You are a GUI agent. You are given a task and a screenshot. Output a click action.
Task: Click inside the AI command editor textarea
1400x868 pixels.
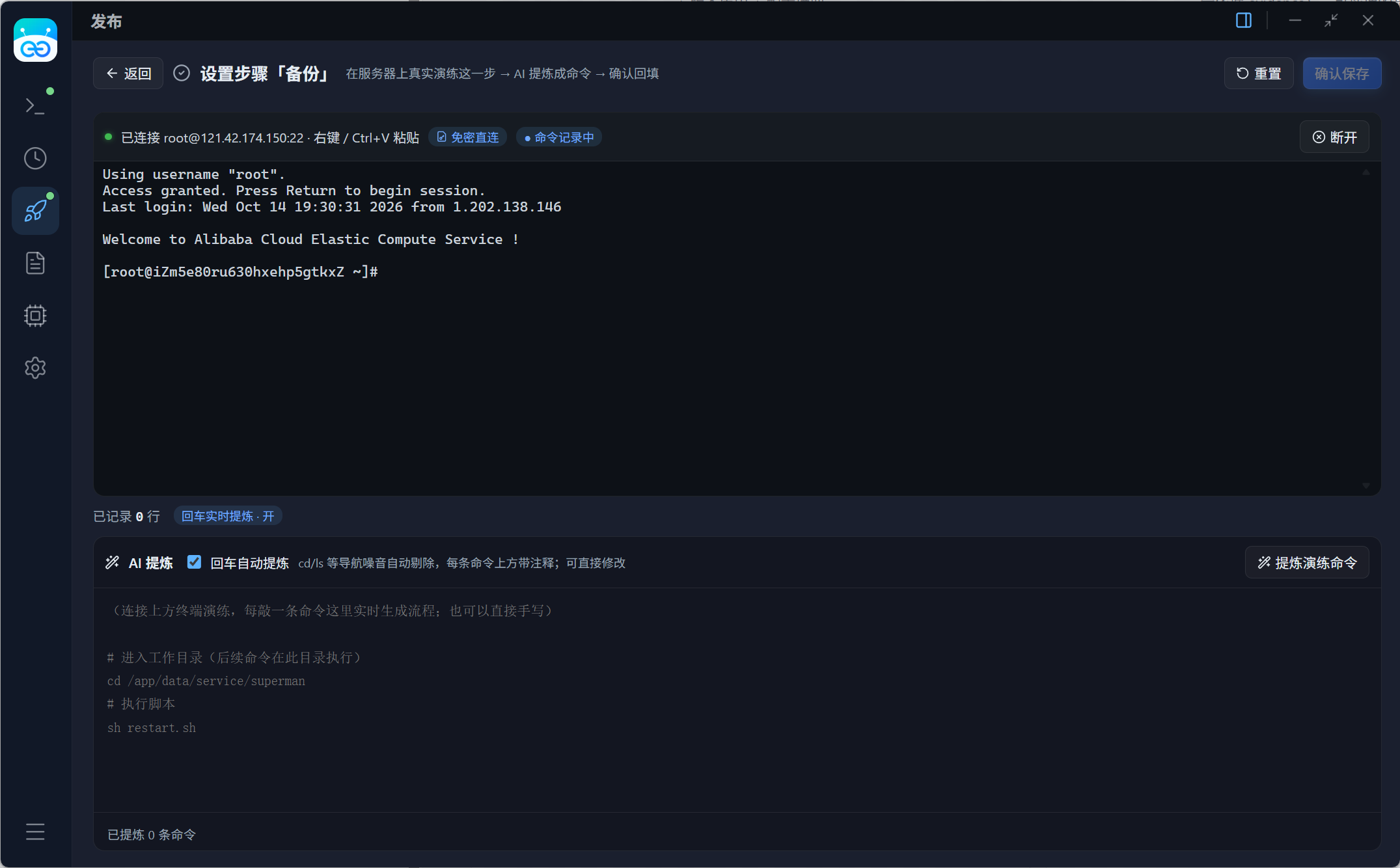click(x=737, y=700)
